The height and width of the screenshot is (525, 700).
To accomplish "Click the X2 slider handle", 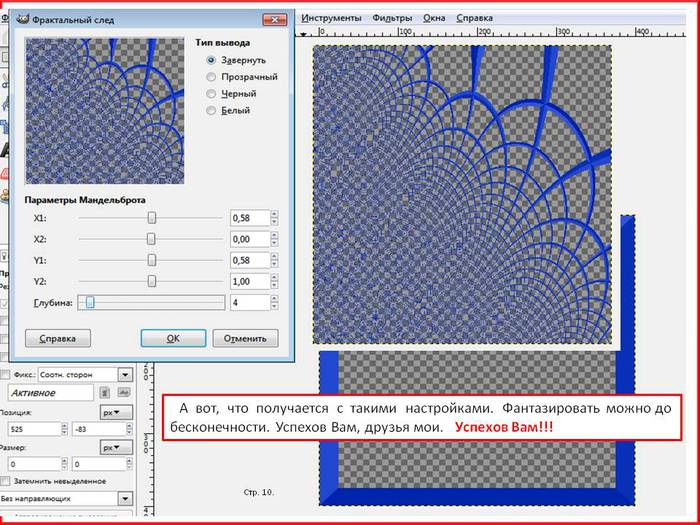I will coord(151,239).
